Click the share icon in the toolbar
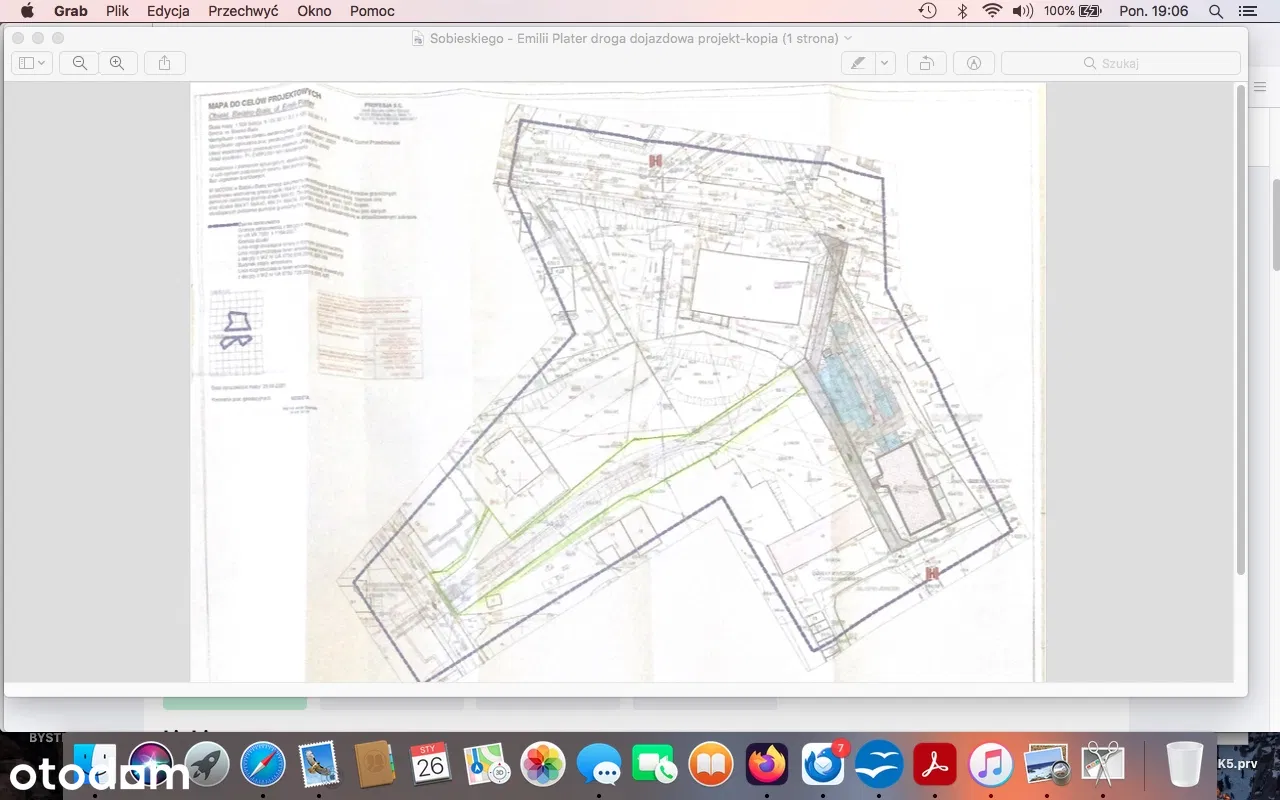 (165, 63)
